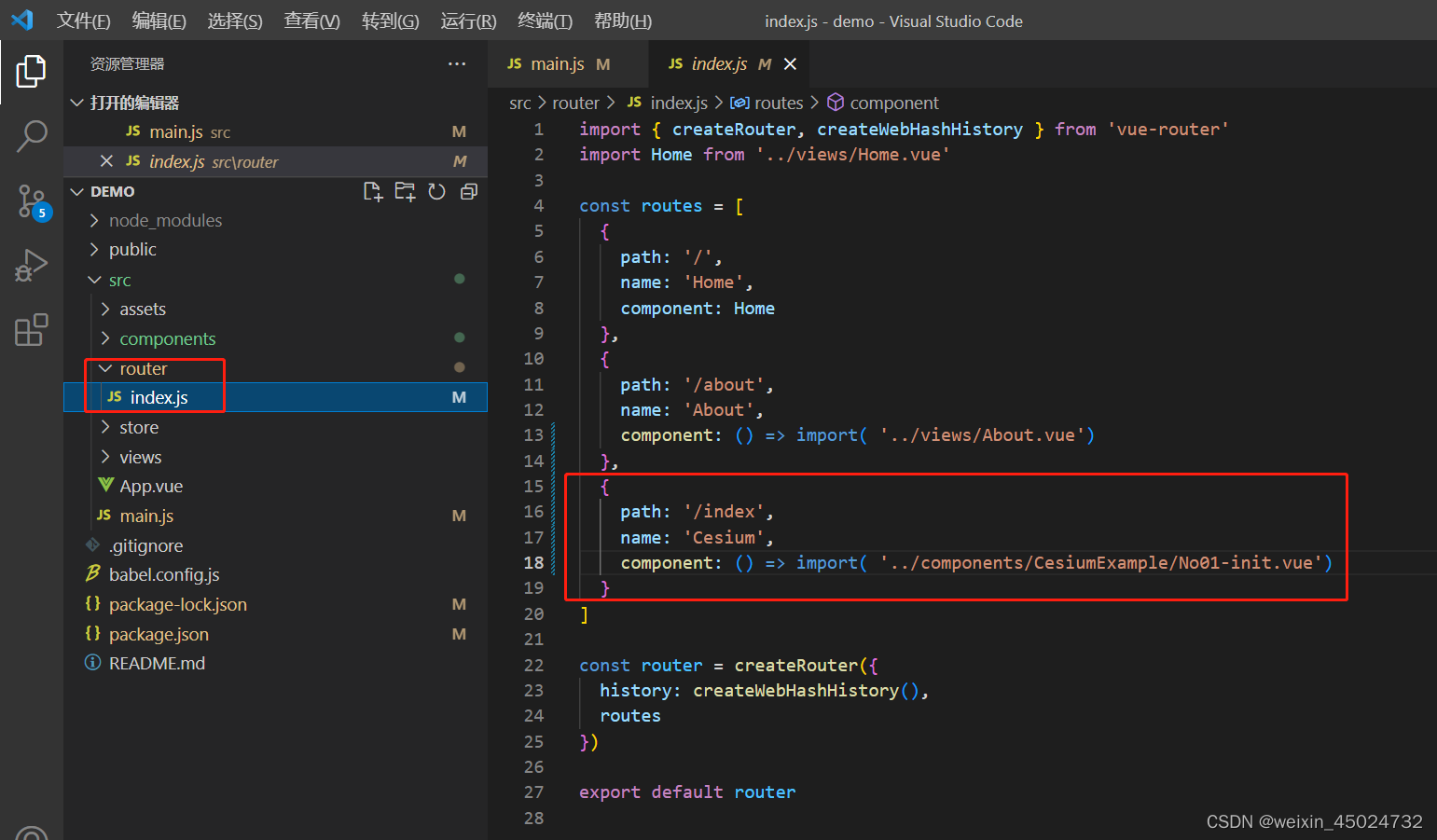
Task: Open the 转到(G) menu
Action: point(391,21)
